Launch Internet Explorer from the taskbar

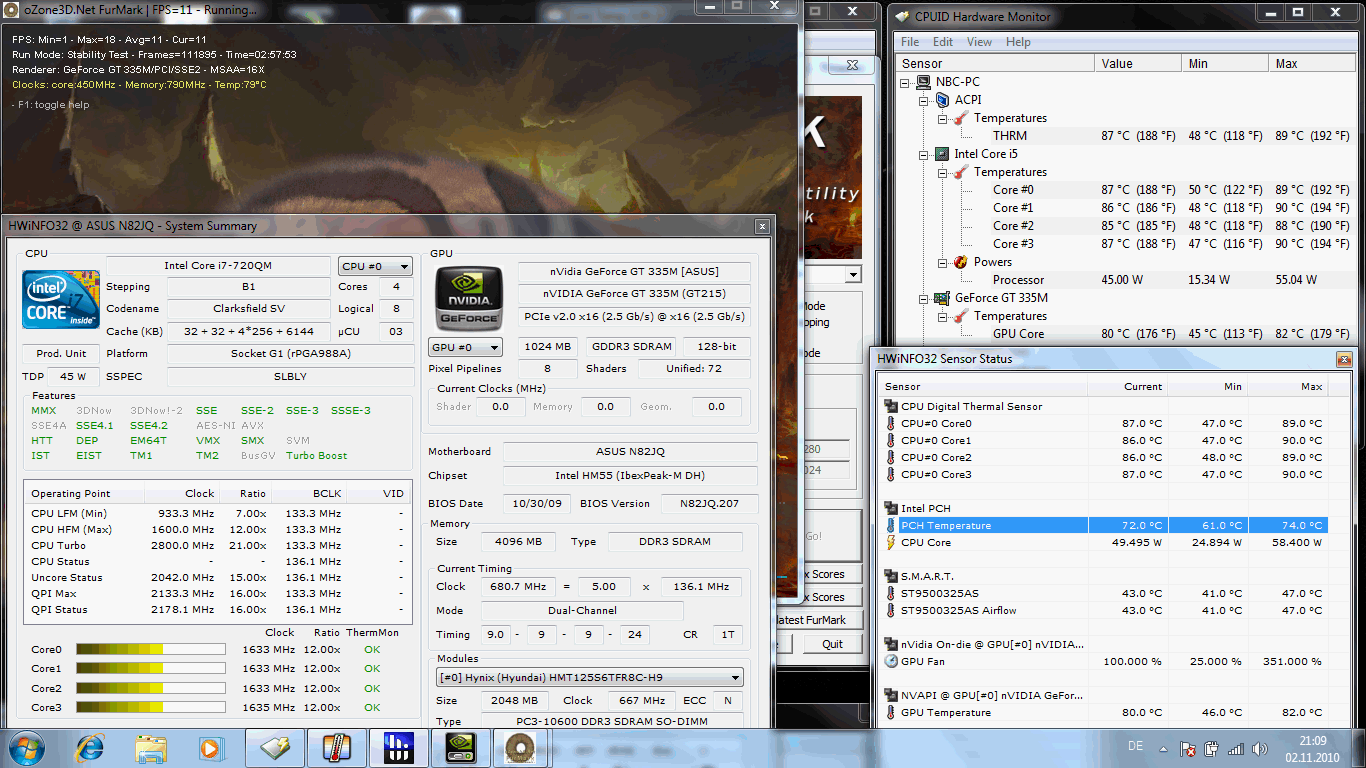tap(90, 748)
